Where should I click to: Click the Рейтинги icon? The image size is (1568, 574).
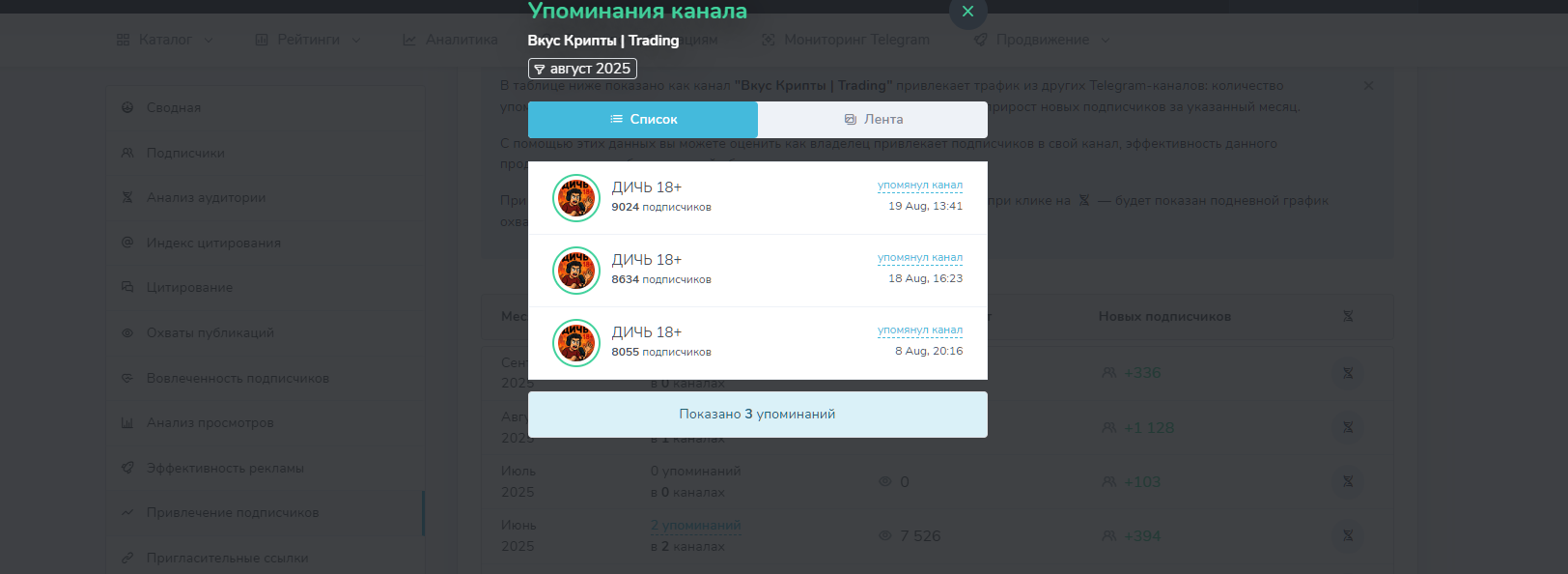(x=262, y=40)
